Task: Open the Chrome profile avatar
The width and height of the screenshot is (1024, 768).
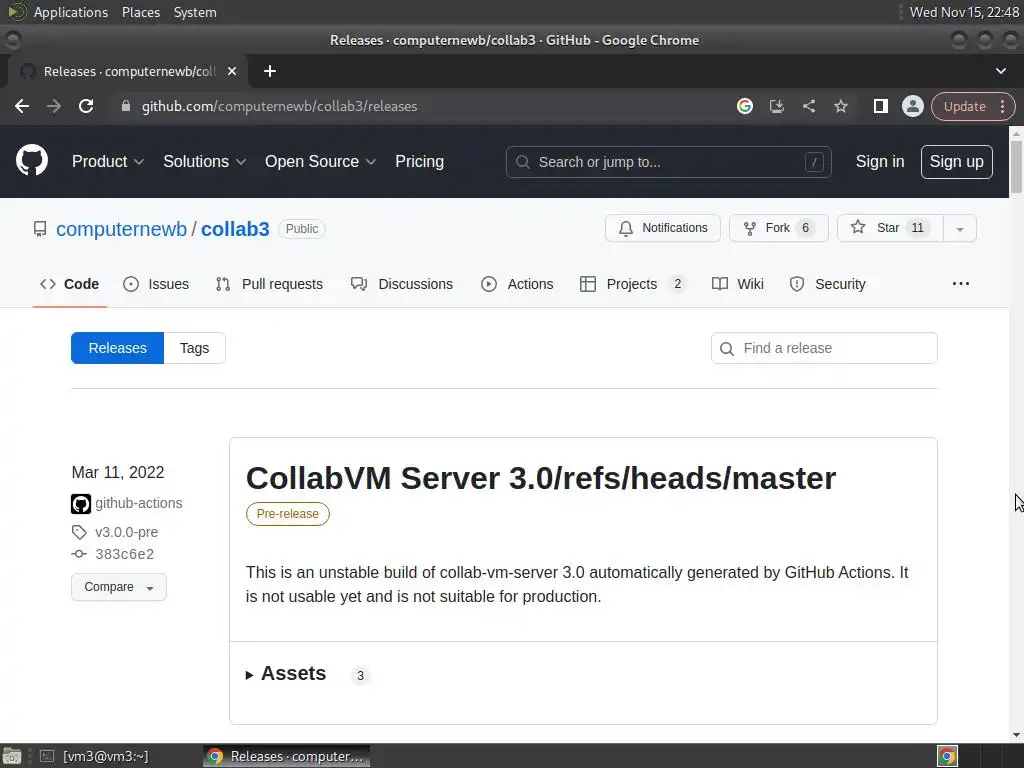Action: [x=912, y=106]
